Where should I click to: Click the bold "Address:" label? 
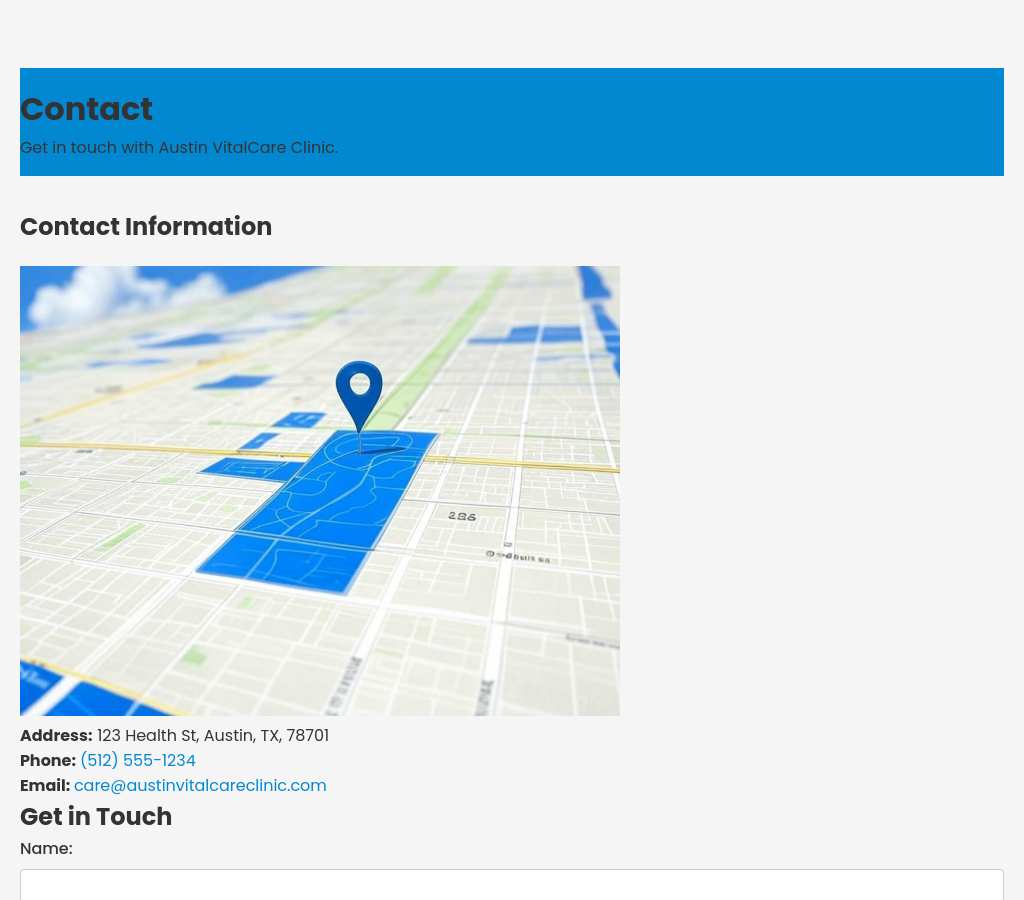coord(56,736)
